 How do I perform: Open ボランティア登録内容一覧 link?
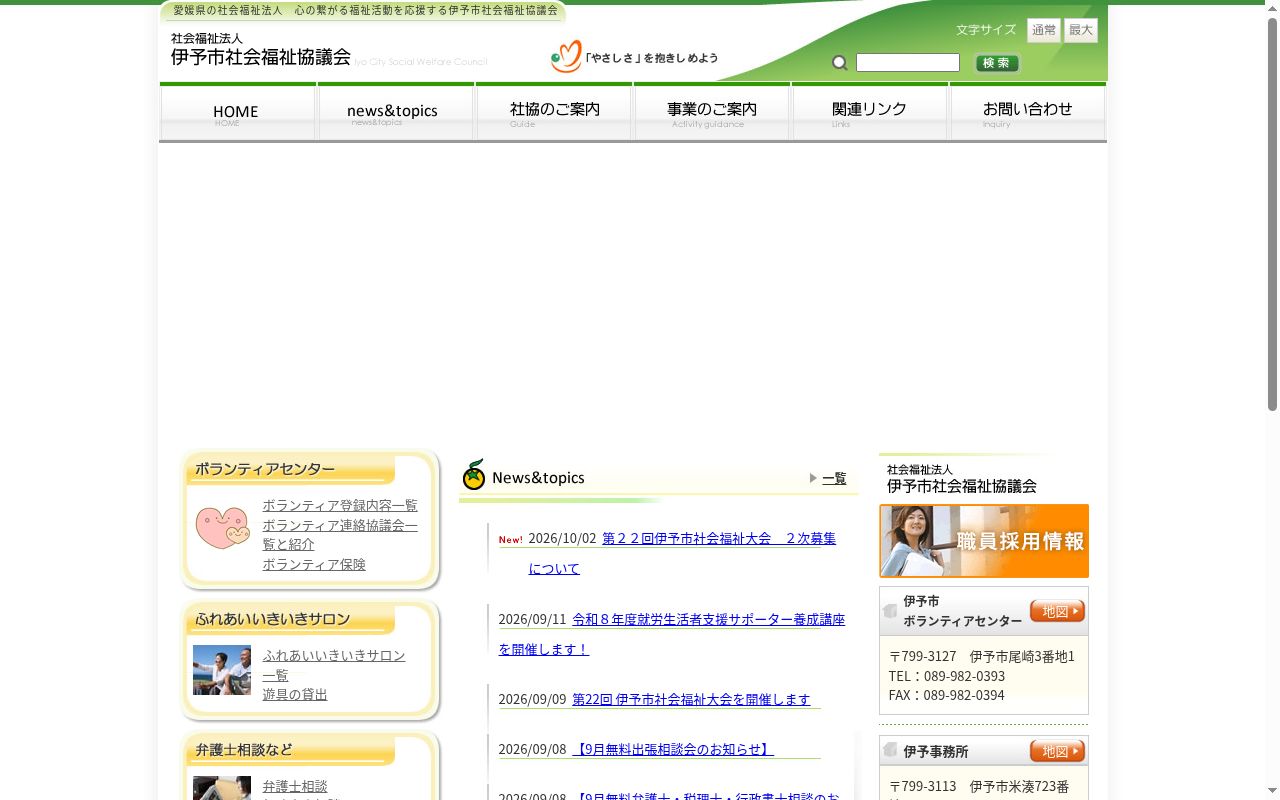click(x=340, y=506)
